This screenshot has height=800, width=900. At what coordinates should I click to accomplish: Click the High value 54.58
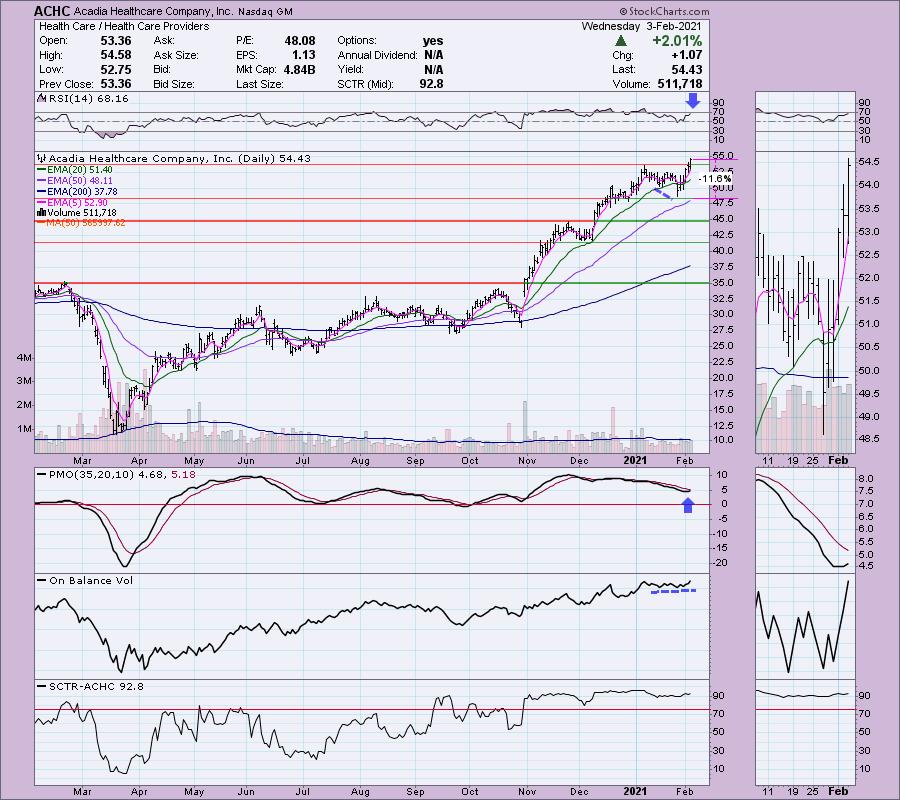point(116,55)
